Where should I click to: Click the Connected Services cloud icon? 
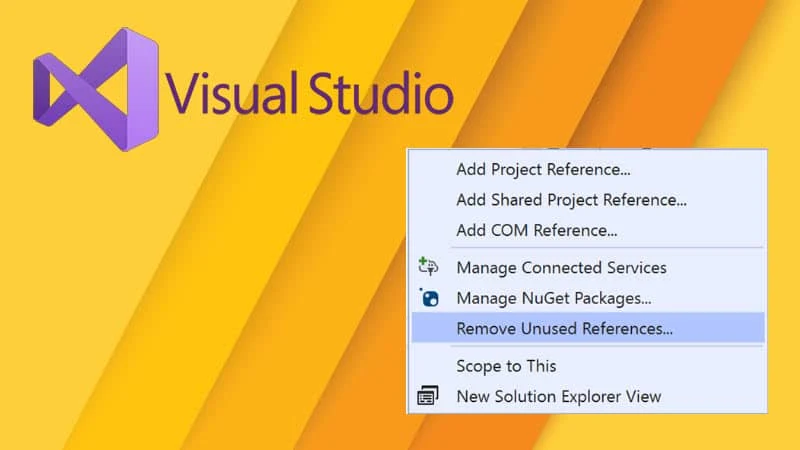point(428,266)
